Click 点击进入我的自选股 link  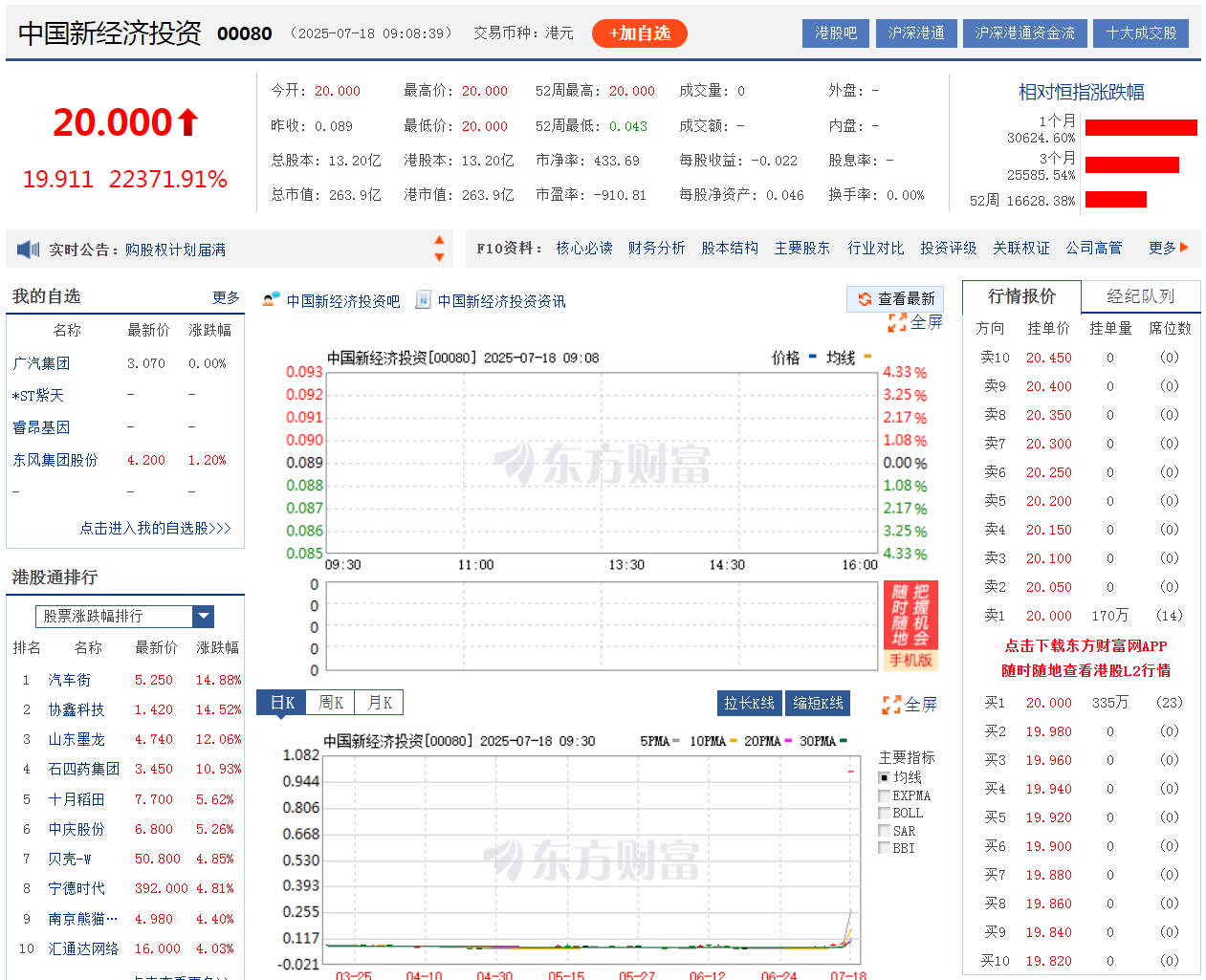click(155, 528)
